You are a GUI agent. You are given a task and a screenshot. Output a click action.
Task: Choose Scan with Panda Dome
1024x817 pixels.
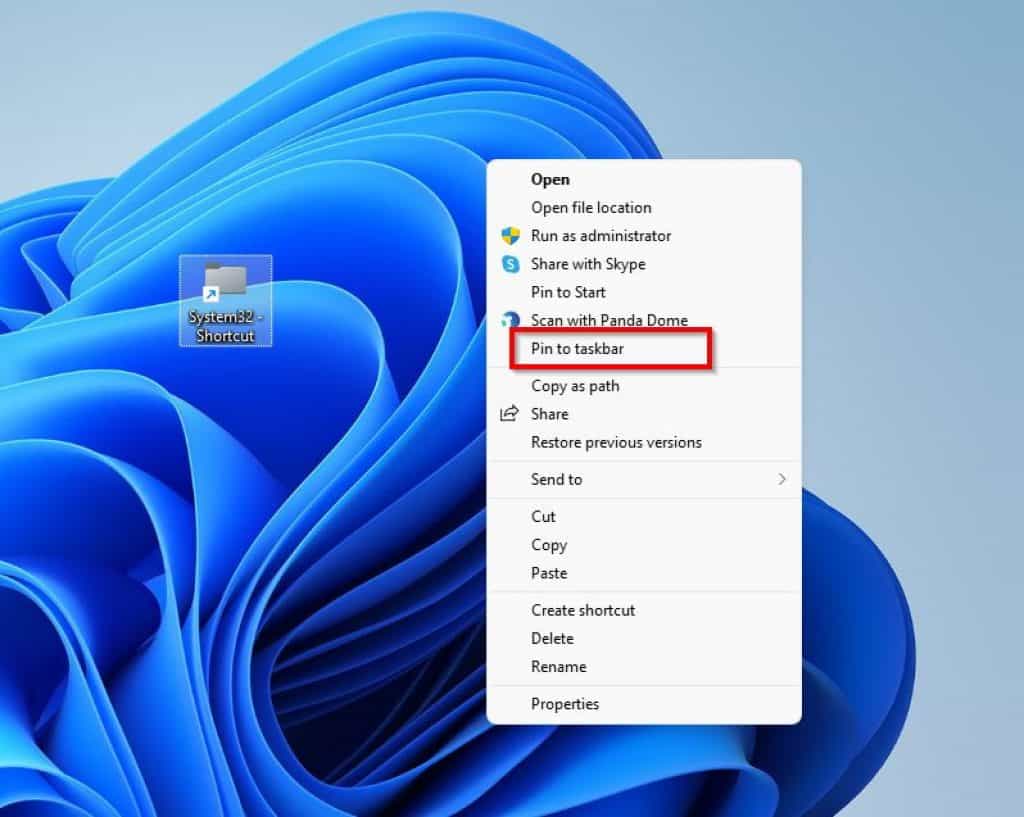coord(644,320)
